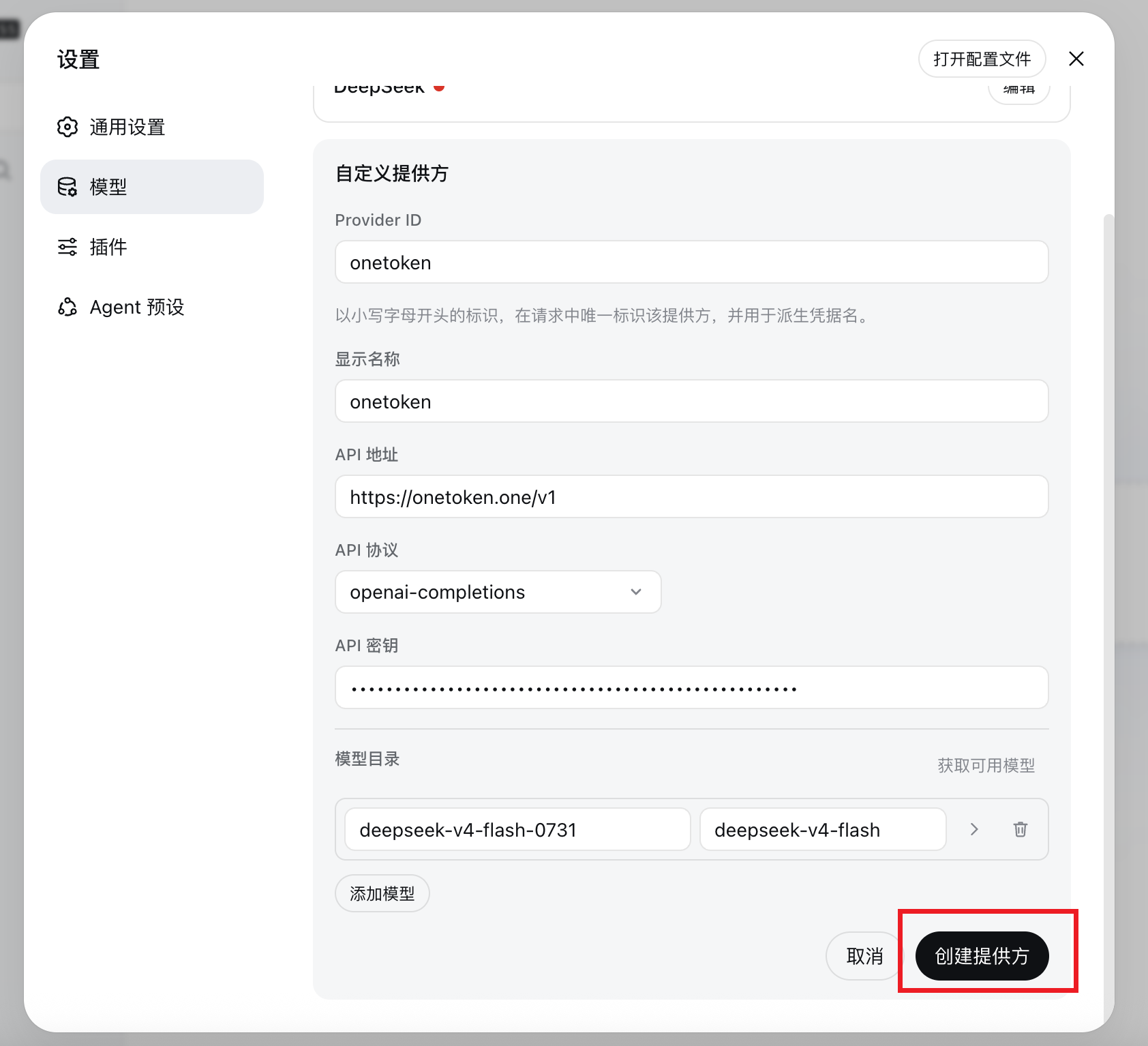Click the 打开配置文件 button
1148x1046 pixels.
pos(982,59)
